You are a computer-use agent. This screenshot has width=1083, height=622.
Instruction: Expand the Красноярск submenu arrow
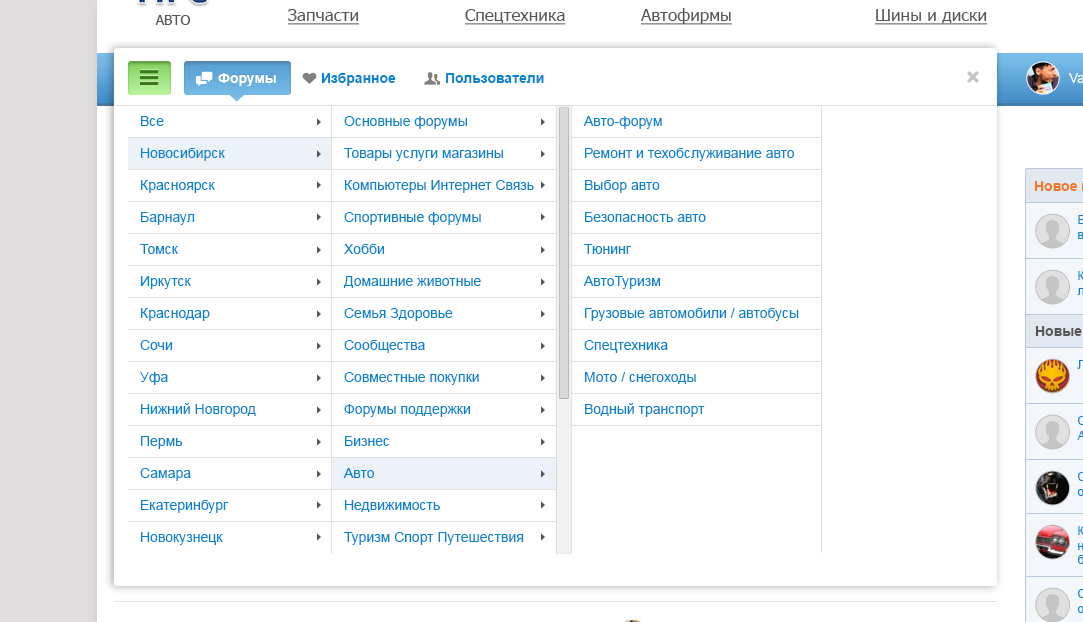(318, 186)
